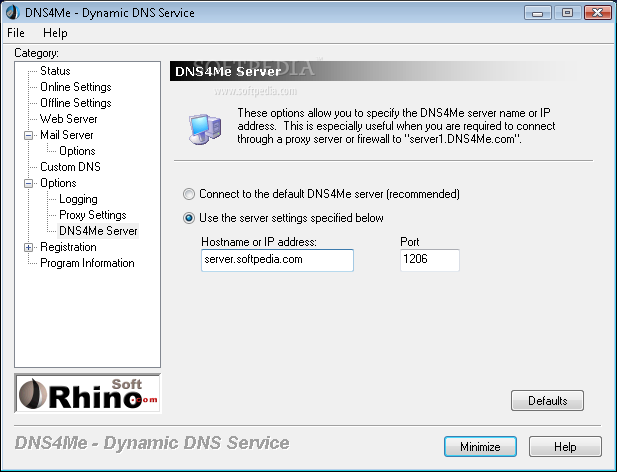Select Status in the category tree
This screenshot has width=617, height=472.
pyautogui.click(x=55, y=71)
